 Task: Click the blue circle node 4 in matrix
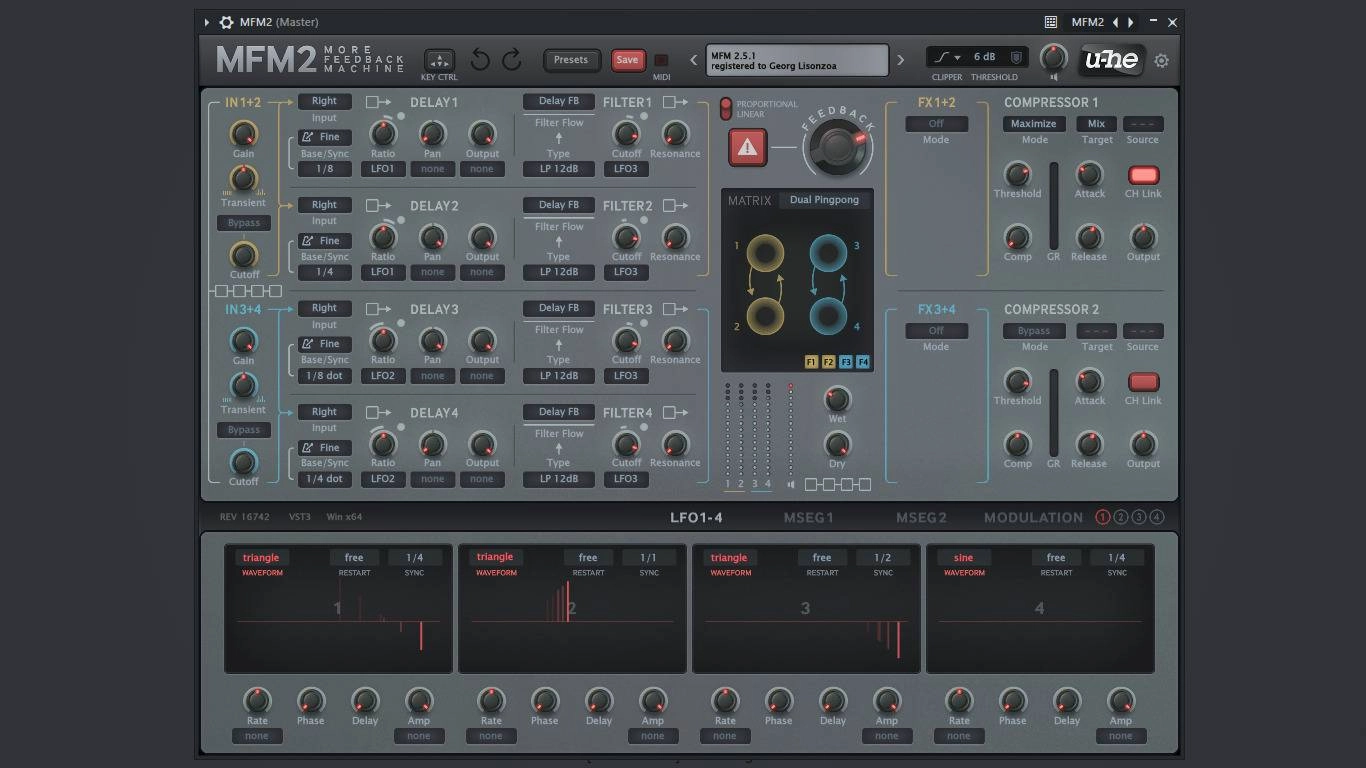(x=828, y=317)
